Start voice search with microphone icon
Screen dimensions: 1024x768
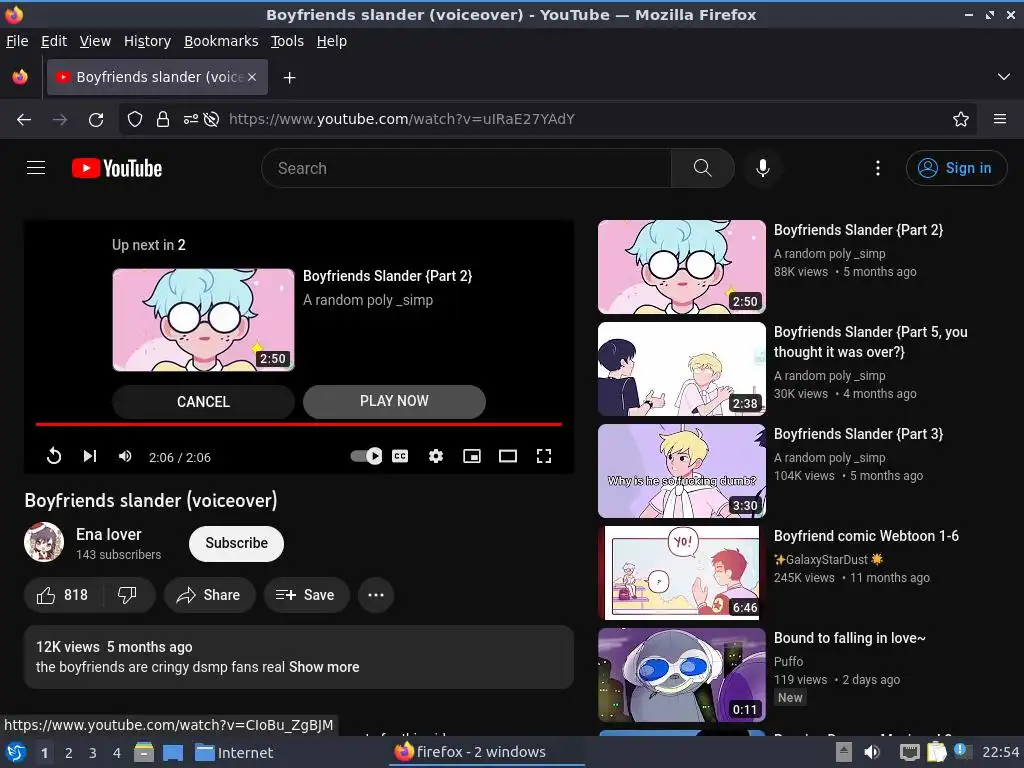click(762, 168)
